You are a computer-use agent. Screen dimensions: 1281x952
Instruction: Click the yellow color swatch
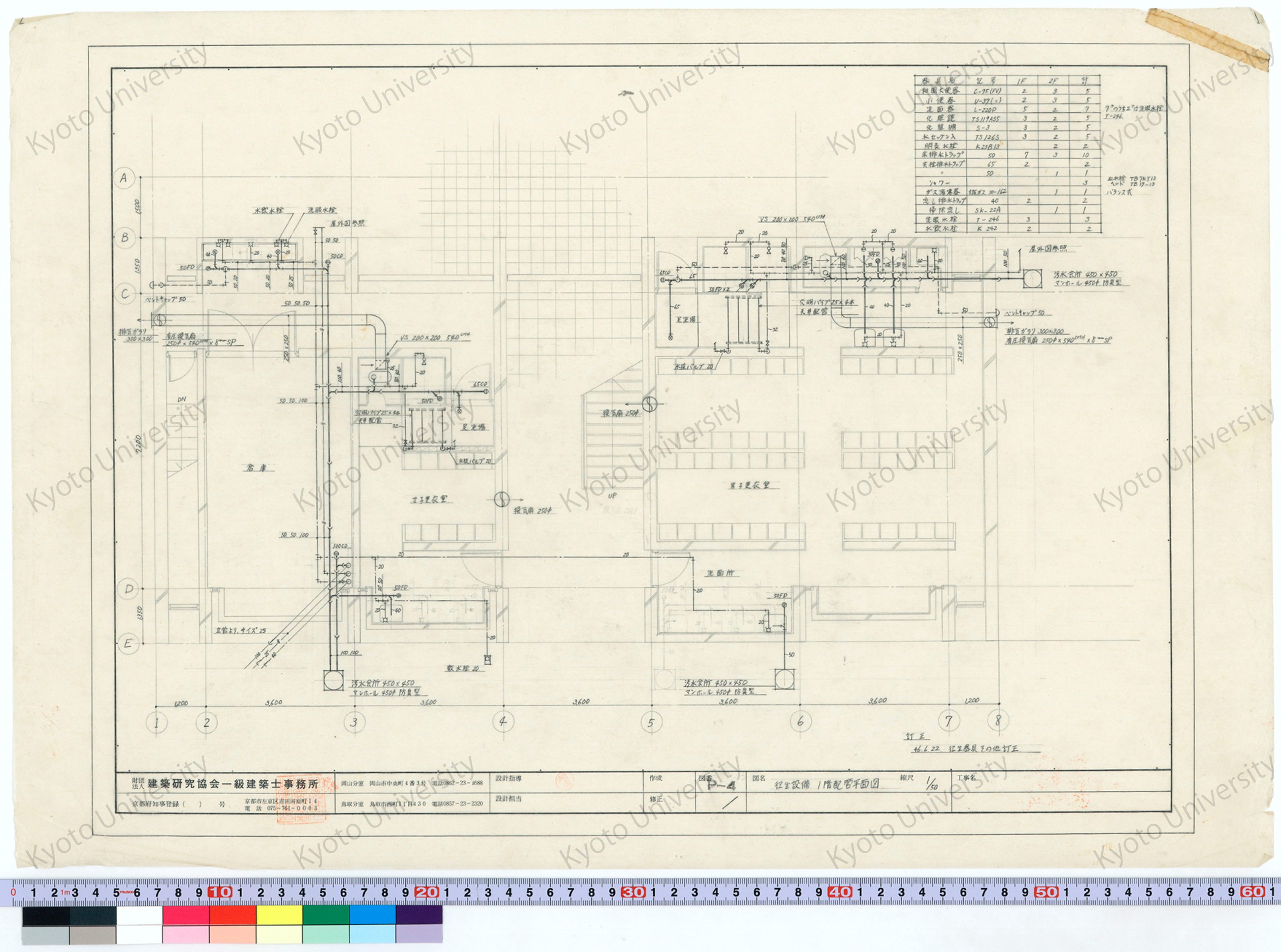[279, 914]
